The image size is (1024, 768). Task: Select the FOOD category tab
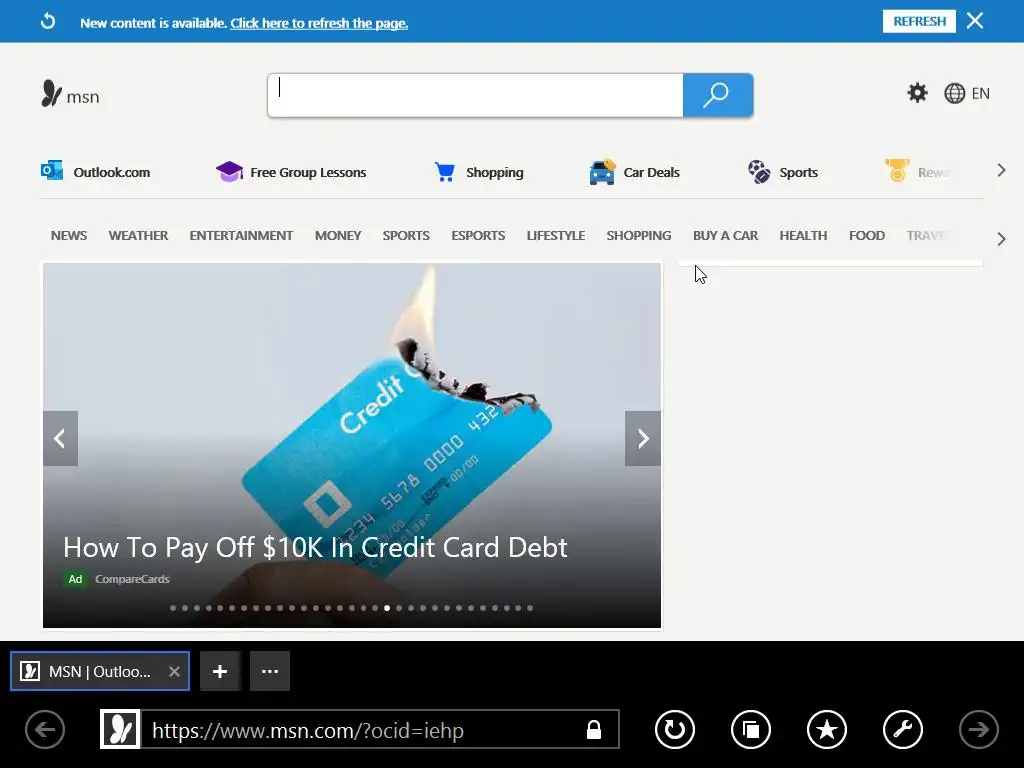[x=867, y=236]
